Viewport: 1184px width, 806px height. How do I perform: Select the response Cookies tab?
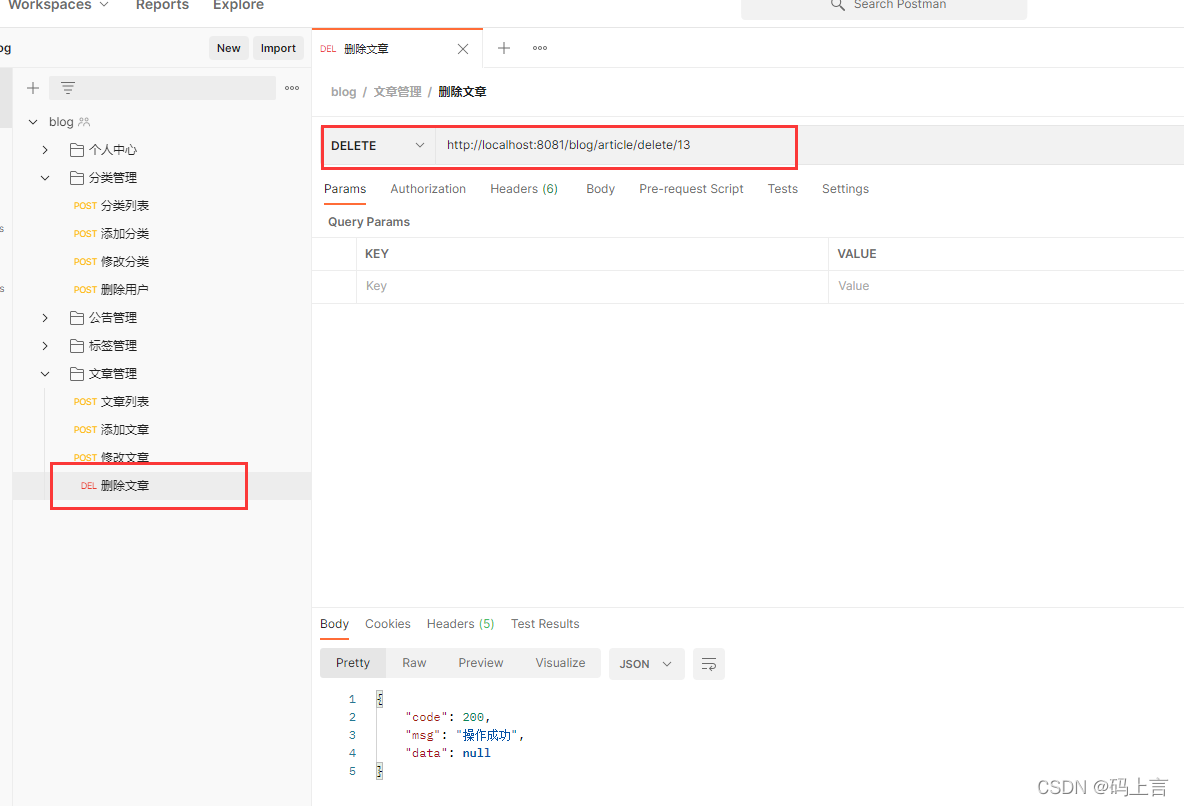point(387,624)
